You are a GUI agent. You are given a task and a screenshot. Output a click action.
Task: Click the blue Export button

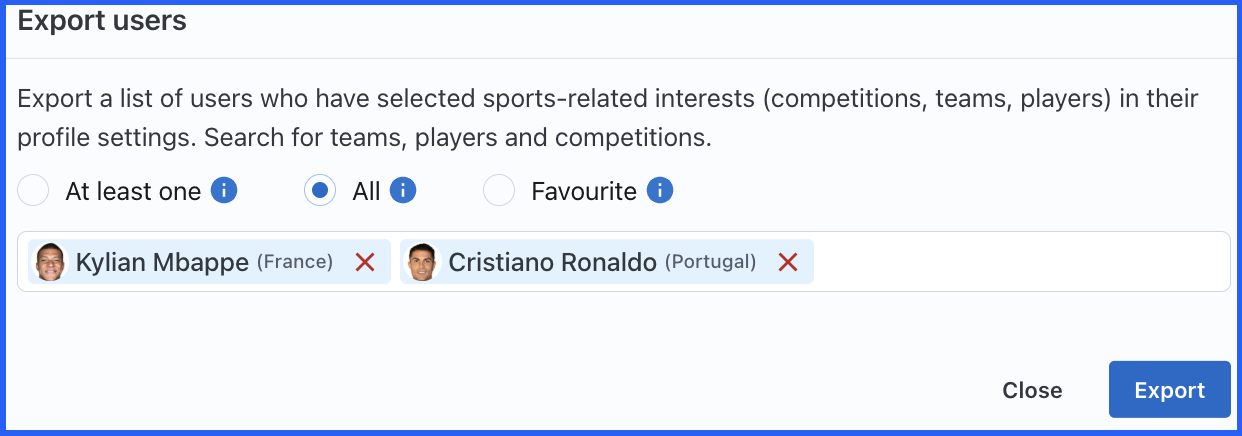[x=1170, y=390]
